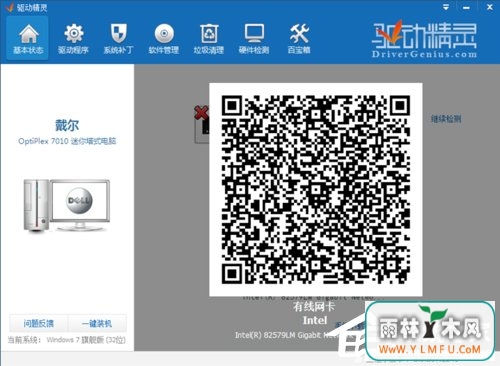Click the red X error icon

point(201,113)
